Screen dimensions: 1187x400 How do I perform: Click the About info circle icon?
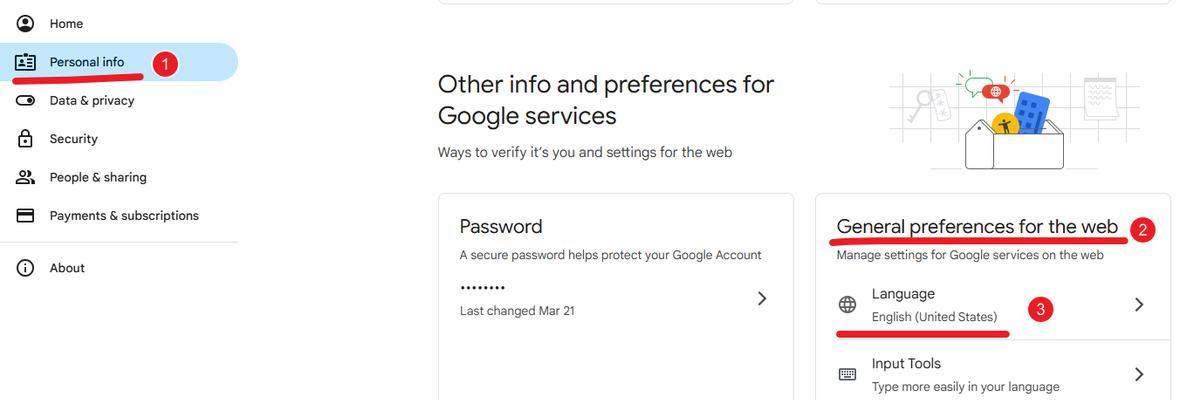tap(25, 268)
